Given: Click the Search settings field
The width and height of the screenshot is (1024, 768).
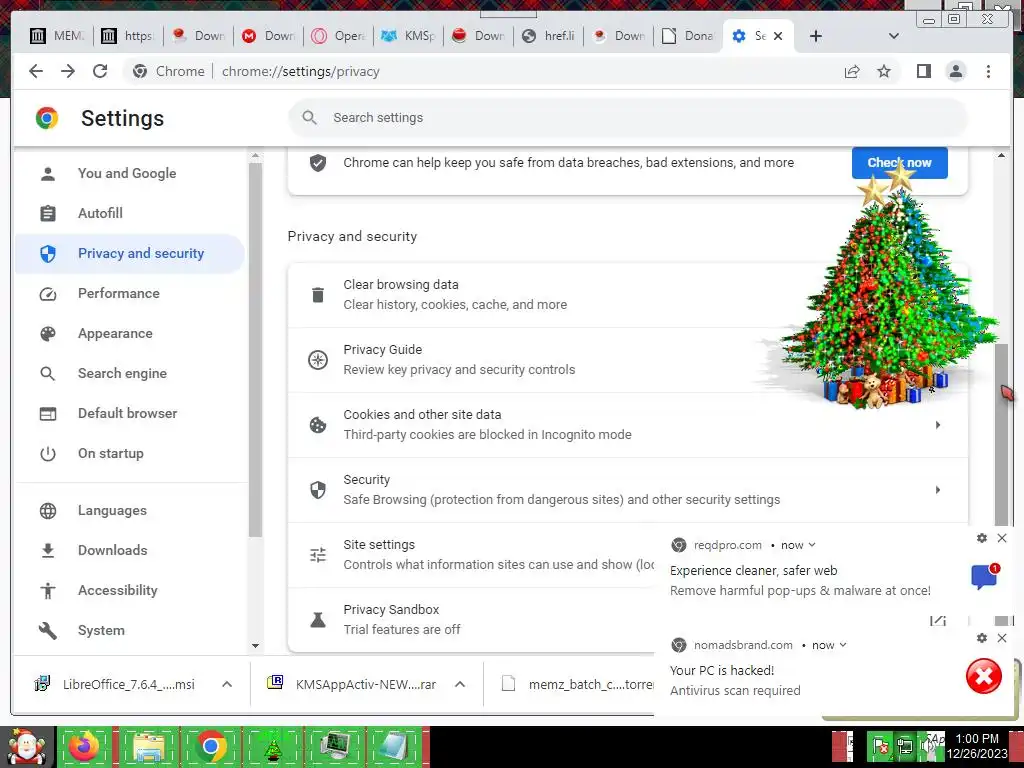Looking at the screenshot, I should click(x=628, y=118).
